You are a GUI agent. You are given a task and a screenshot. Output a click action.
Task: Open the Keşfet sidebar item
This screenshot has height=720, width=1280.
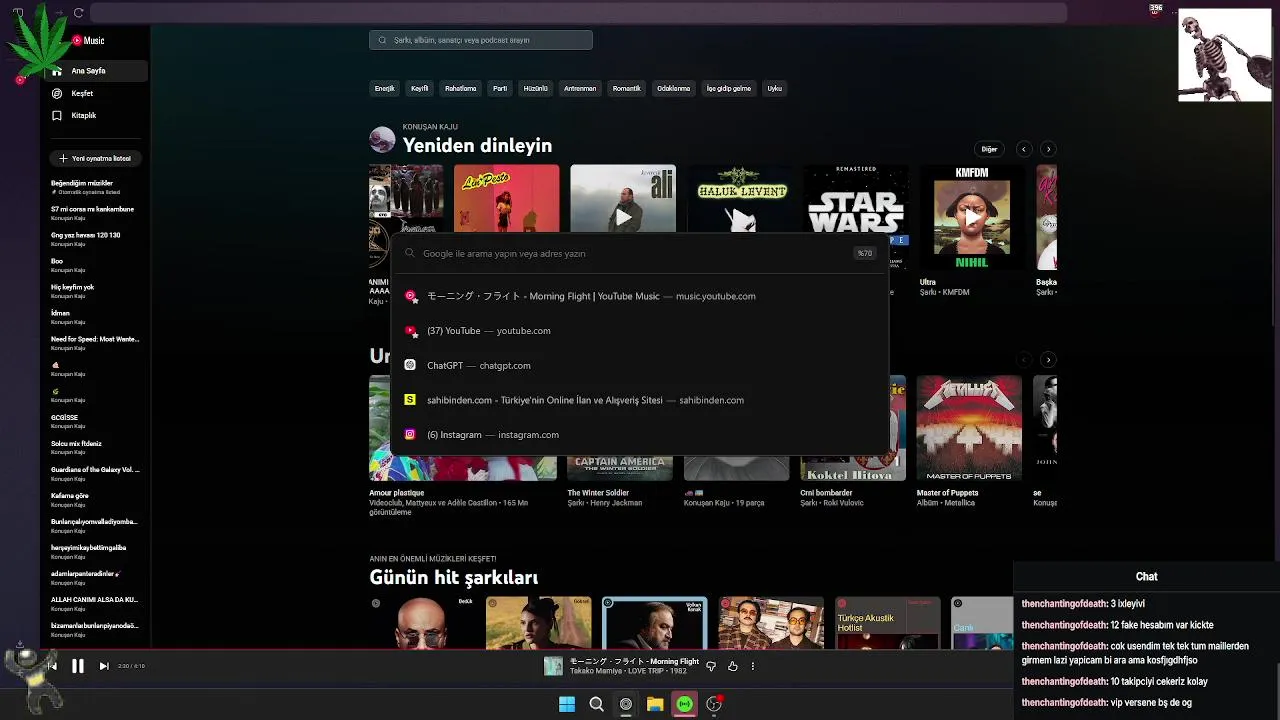pyautogui.click(x=82, y=93)
